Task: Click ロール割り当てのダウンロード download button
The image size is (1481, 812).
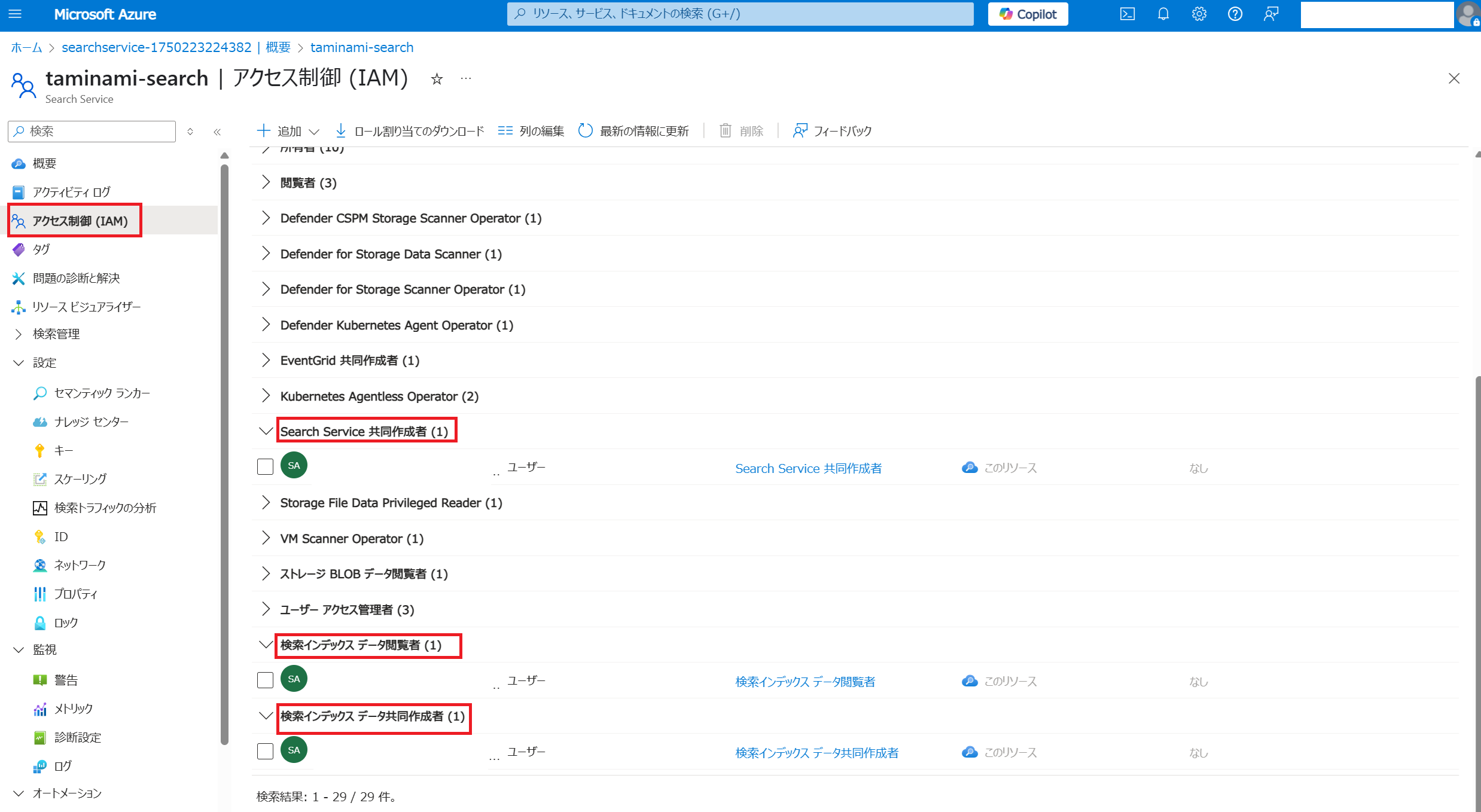Action: (409, 131)
